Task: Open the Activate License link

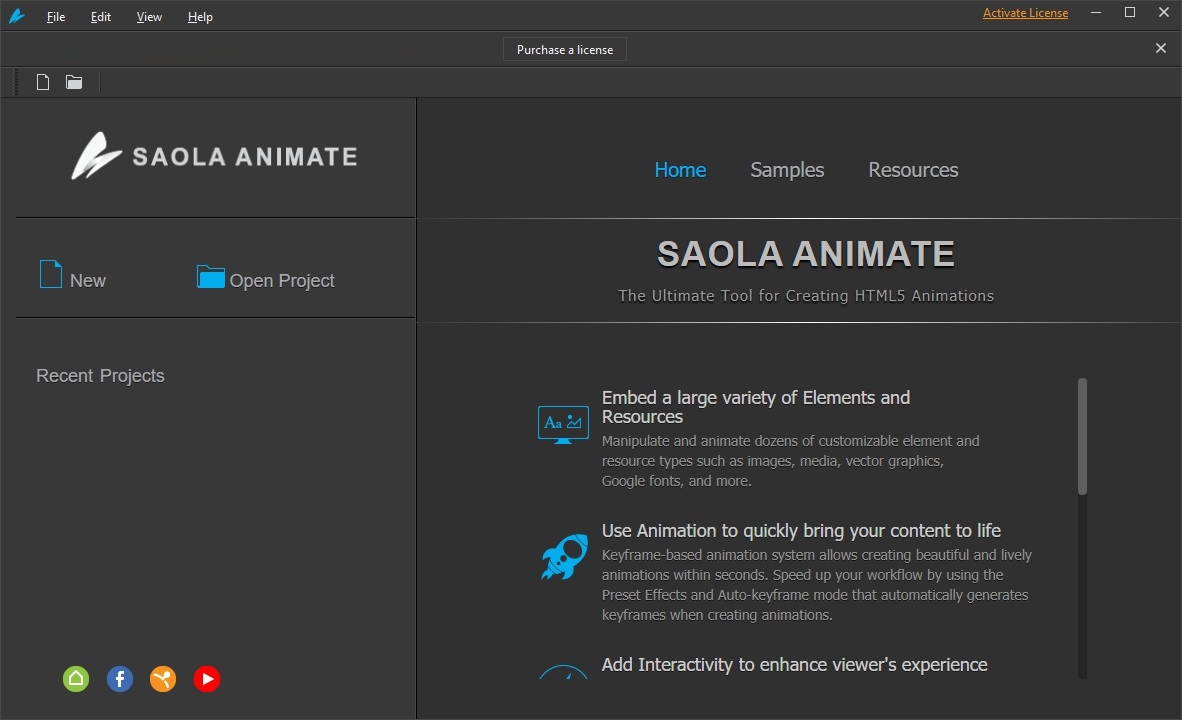Action: point(1025,12)
